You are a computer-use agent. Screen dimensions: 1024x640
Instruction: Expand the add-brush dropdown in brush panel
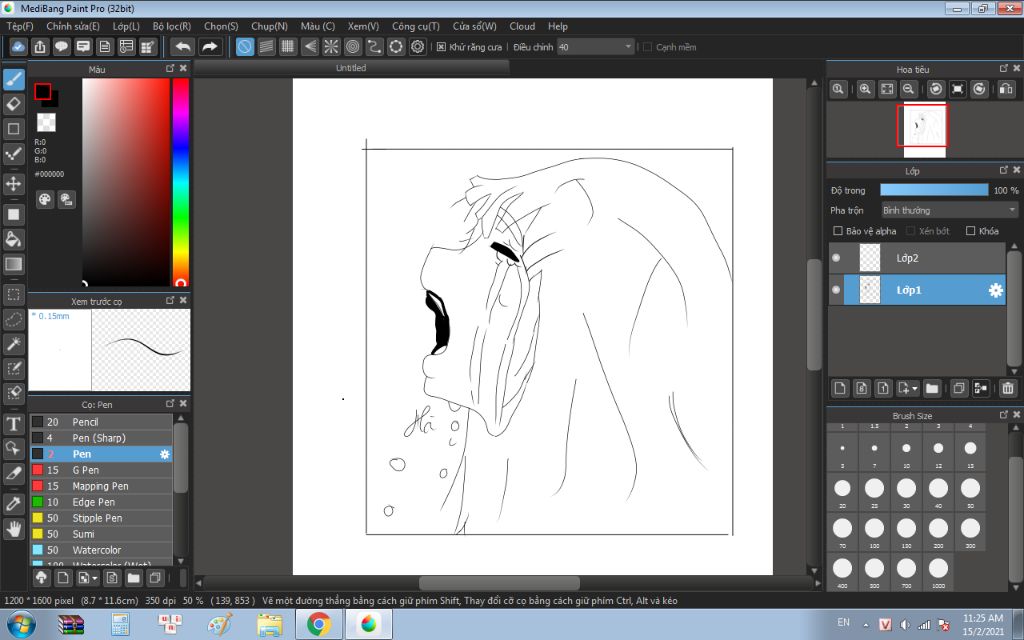click(95, 578)
